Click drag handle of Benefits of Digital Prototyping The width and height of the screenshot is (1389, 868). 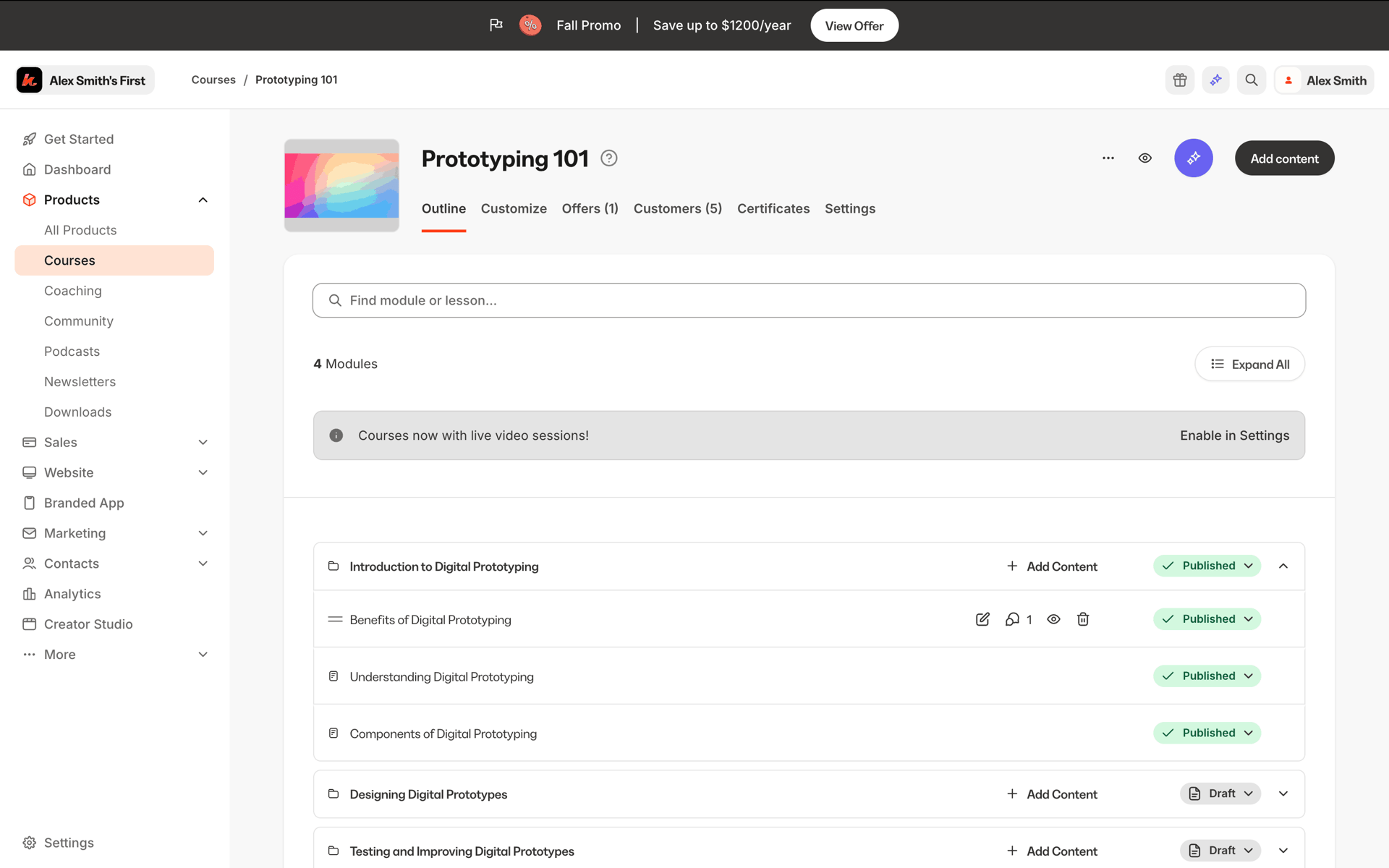click(x=335, y=619)
